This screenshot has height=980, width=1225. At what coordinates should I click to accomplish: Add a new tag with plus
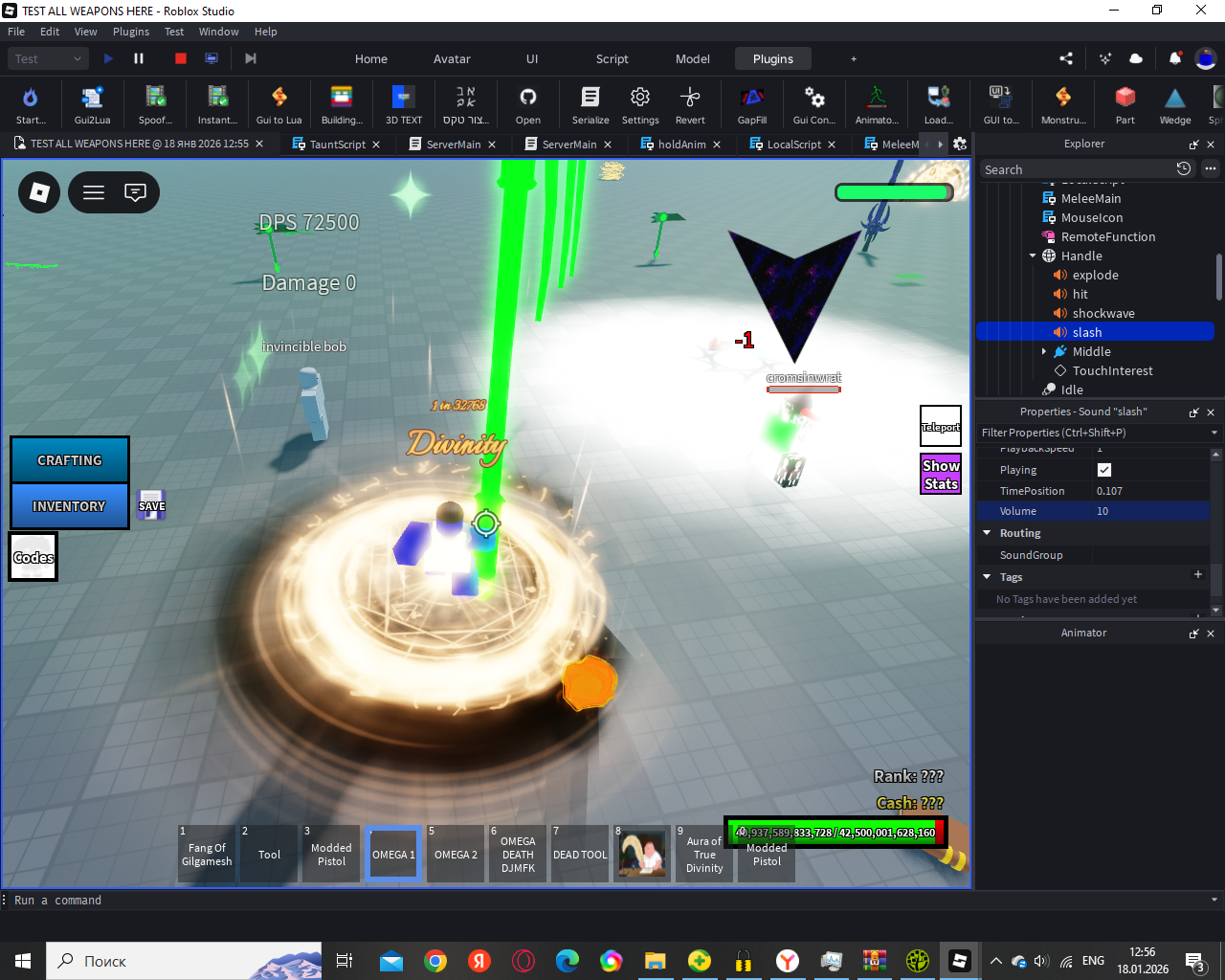point(1197,574)
